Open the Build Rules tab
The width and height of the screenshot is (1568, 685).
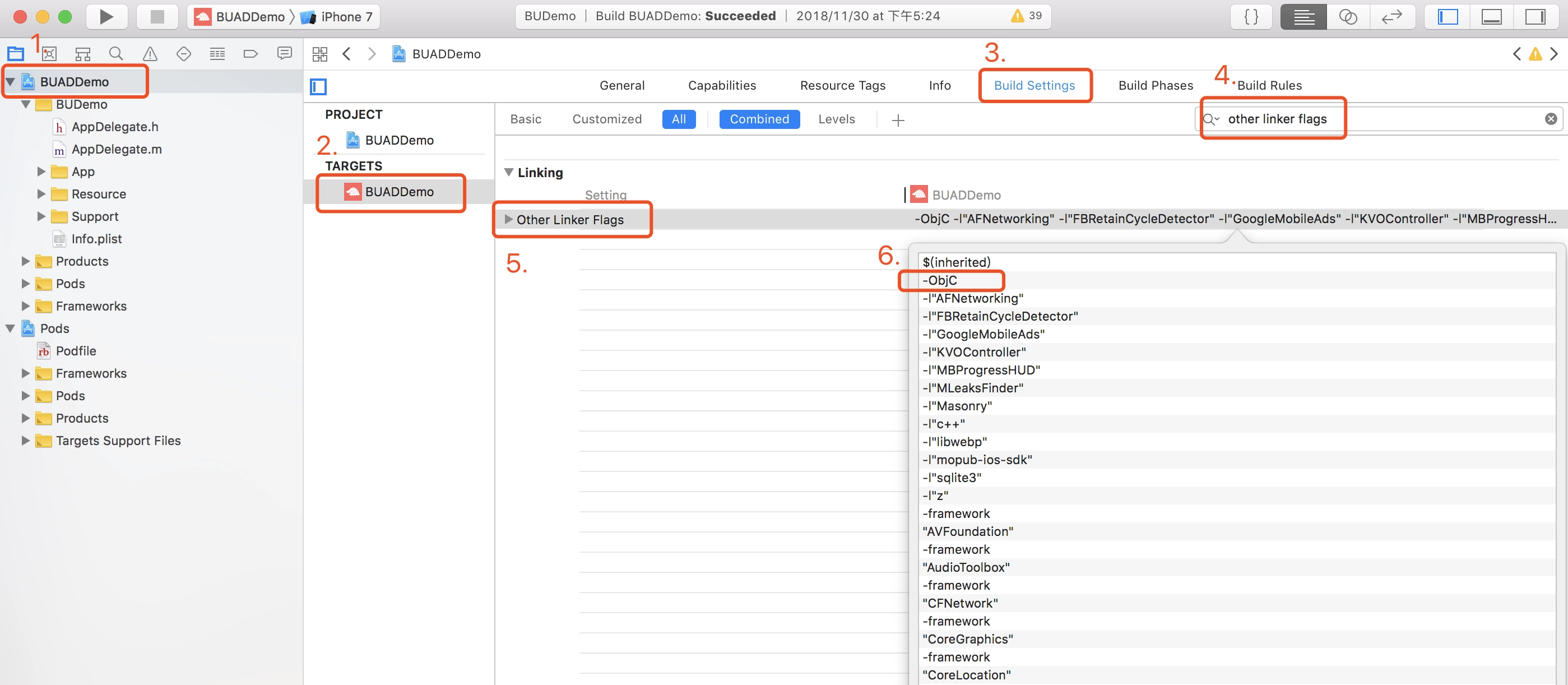point(1269,85)
